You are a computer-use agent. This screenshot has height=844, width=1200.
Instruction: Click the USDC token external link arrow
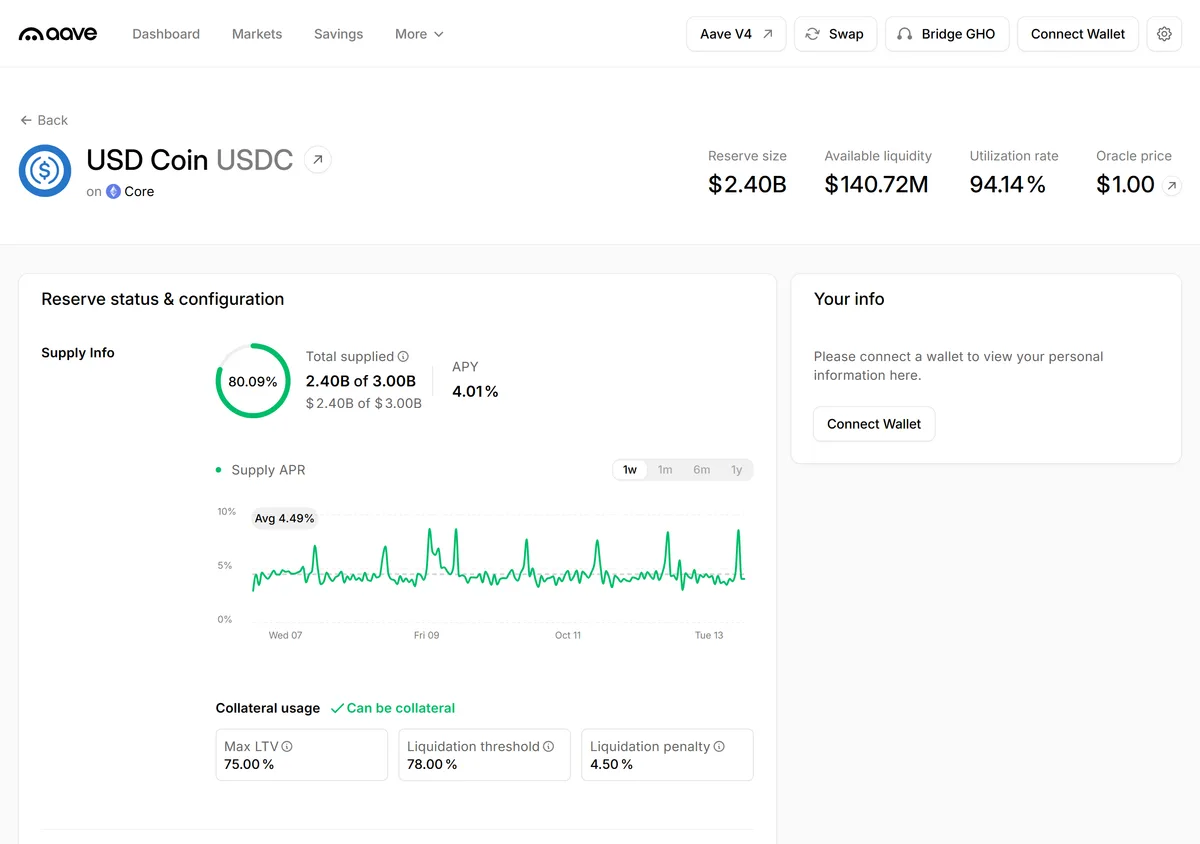click(x=317, y=159)
